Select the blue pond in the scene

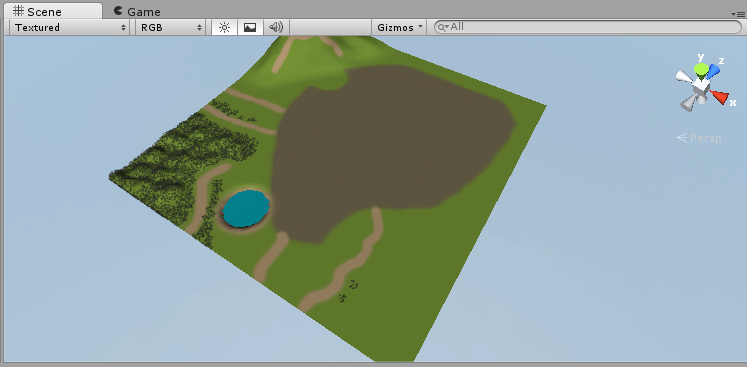pyautogui.click(x=246, y=208)
